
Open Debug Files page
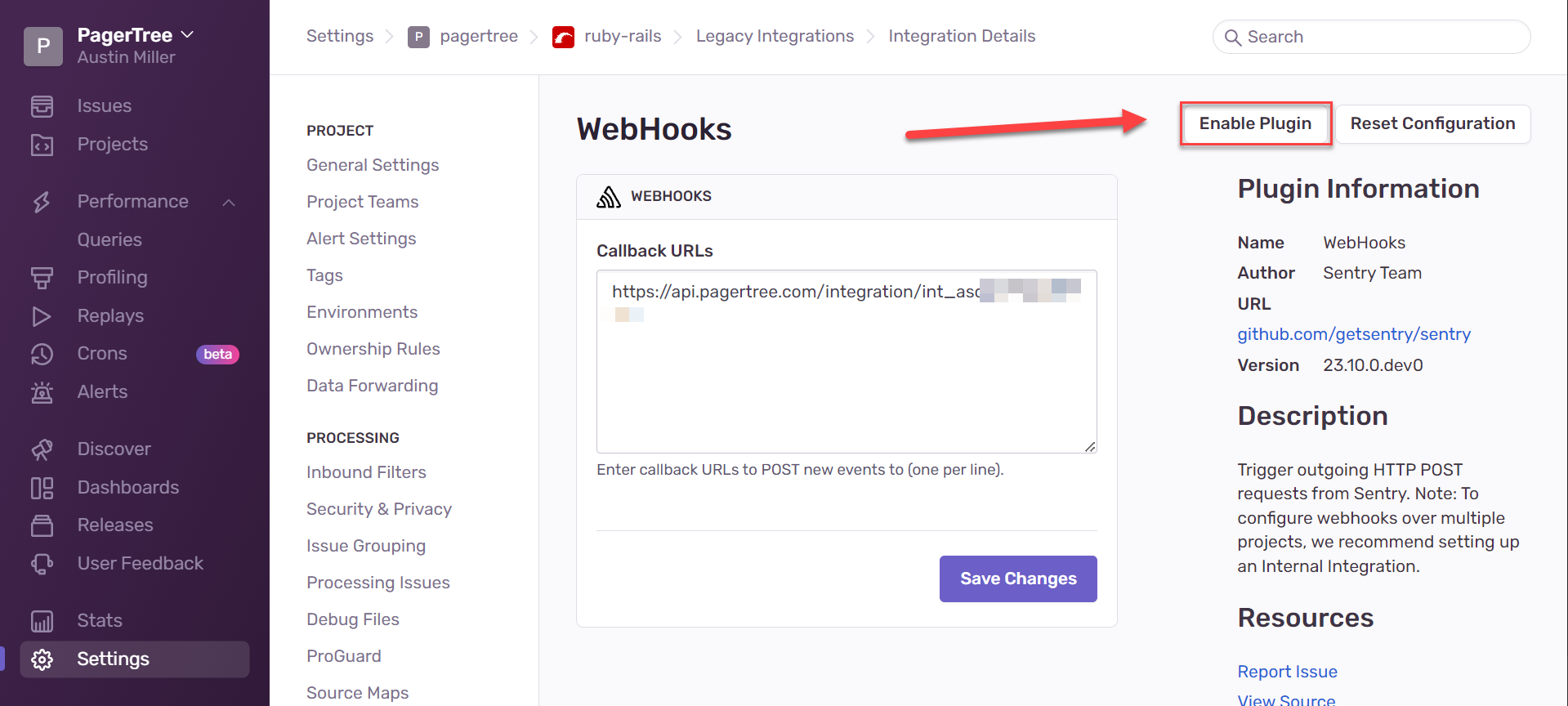click(x=353, y=619)
